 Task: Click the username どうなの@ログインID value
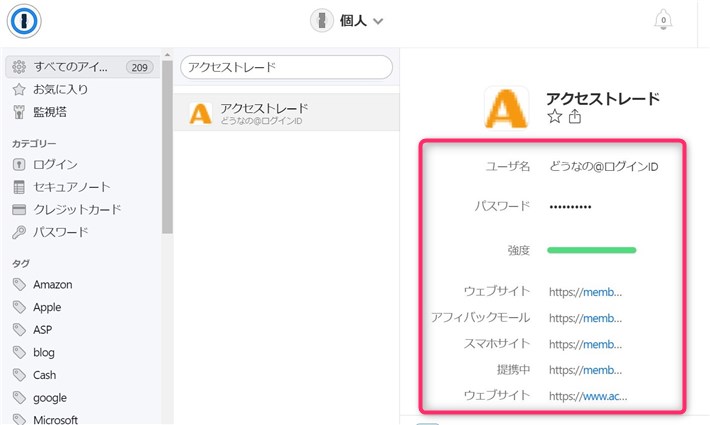[x=604, y=167]
